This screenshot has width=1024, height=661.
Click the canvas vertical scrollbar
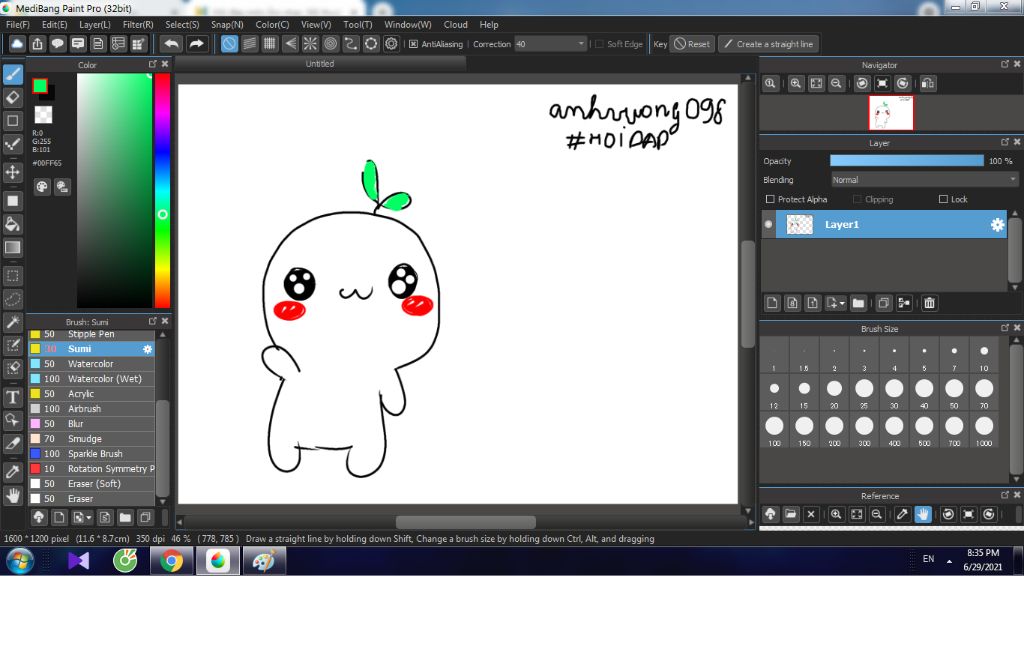(748, 295)
